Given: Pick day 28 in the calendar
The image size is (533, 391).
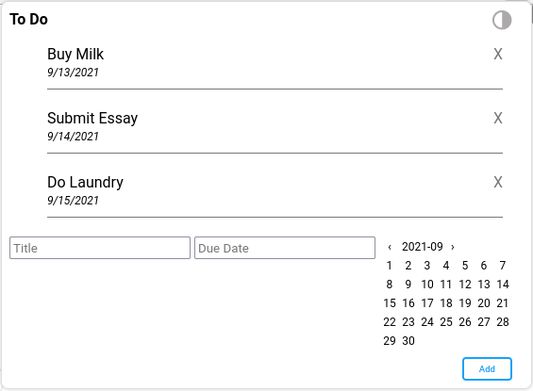Looking at the screenshot, I should pyautogui.click(x=503, y=322).
